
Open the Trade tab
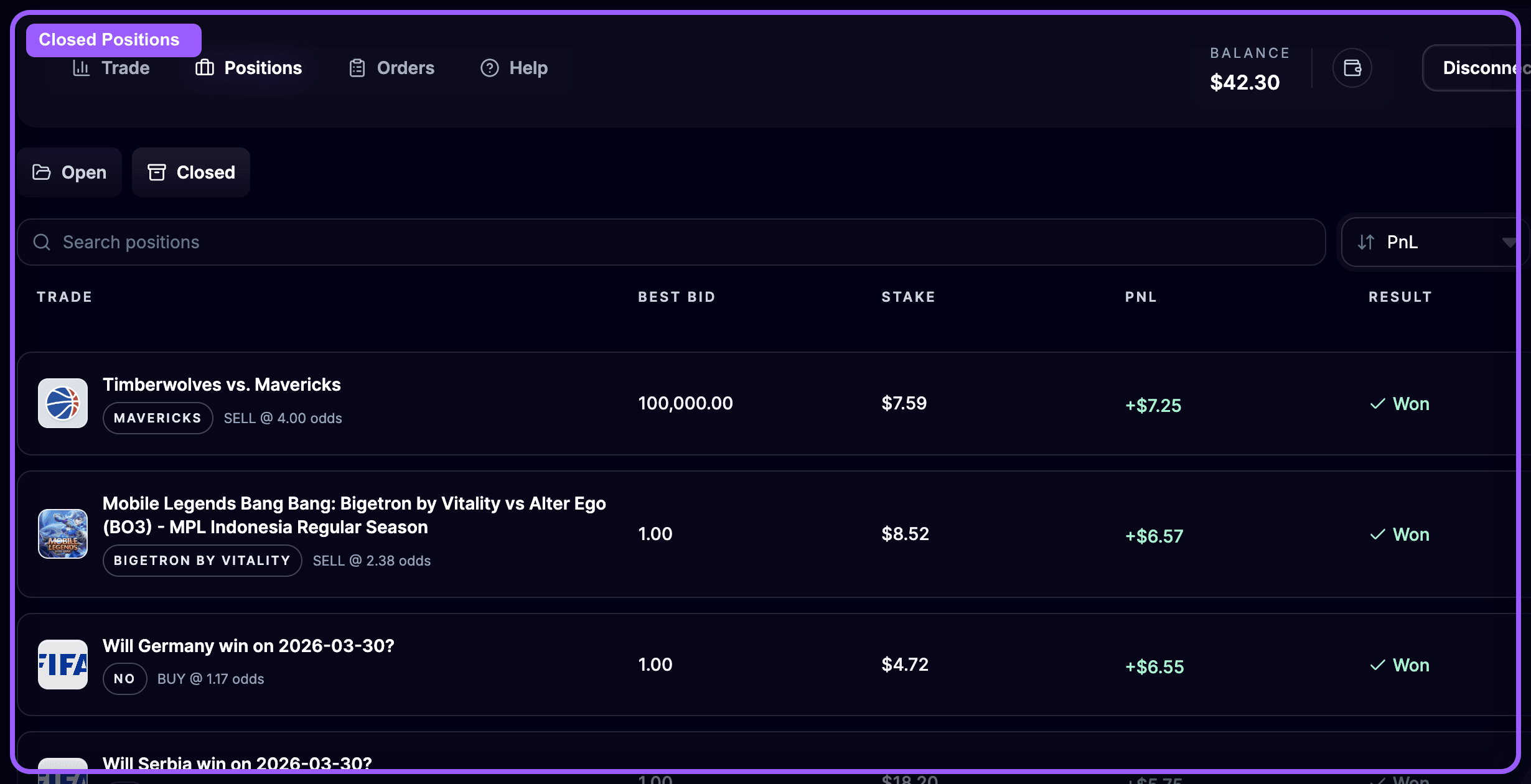tap(111, 68)
